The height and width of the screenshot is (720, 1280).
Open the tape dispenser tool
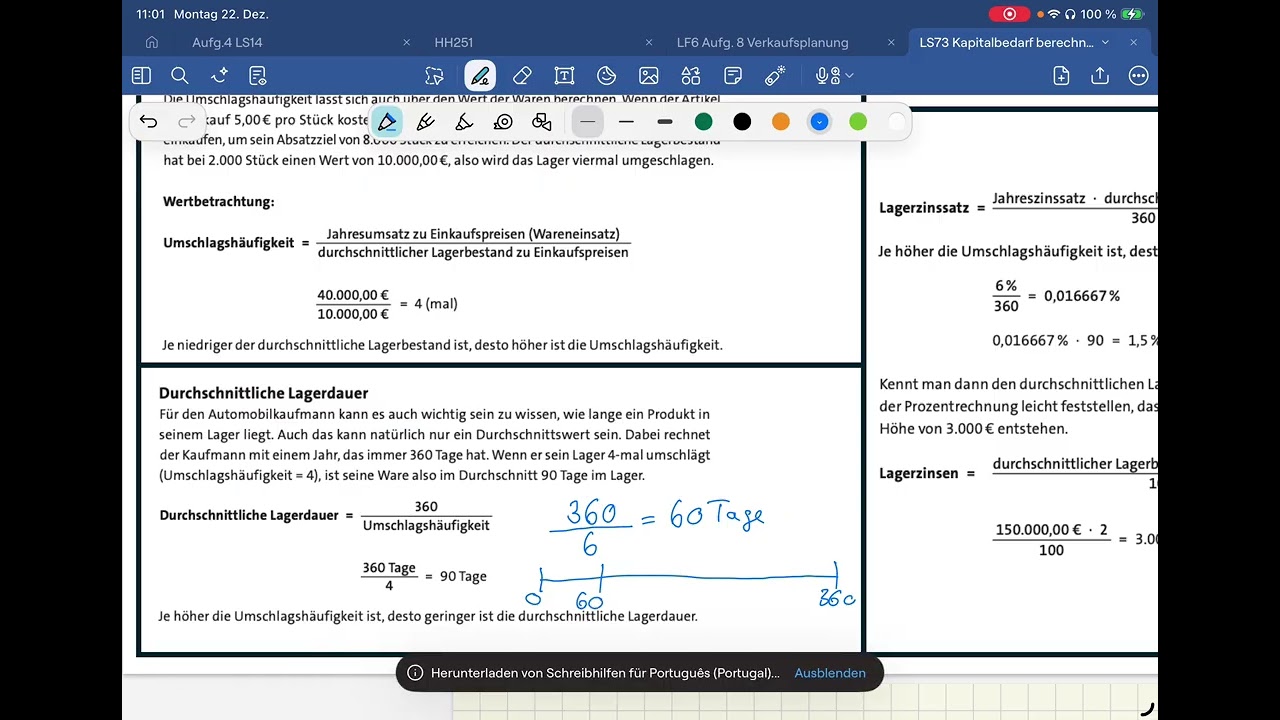[503, 122]
